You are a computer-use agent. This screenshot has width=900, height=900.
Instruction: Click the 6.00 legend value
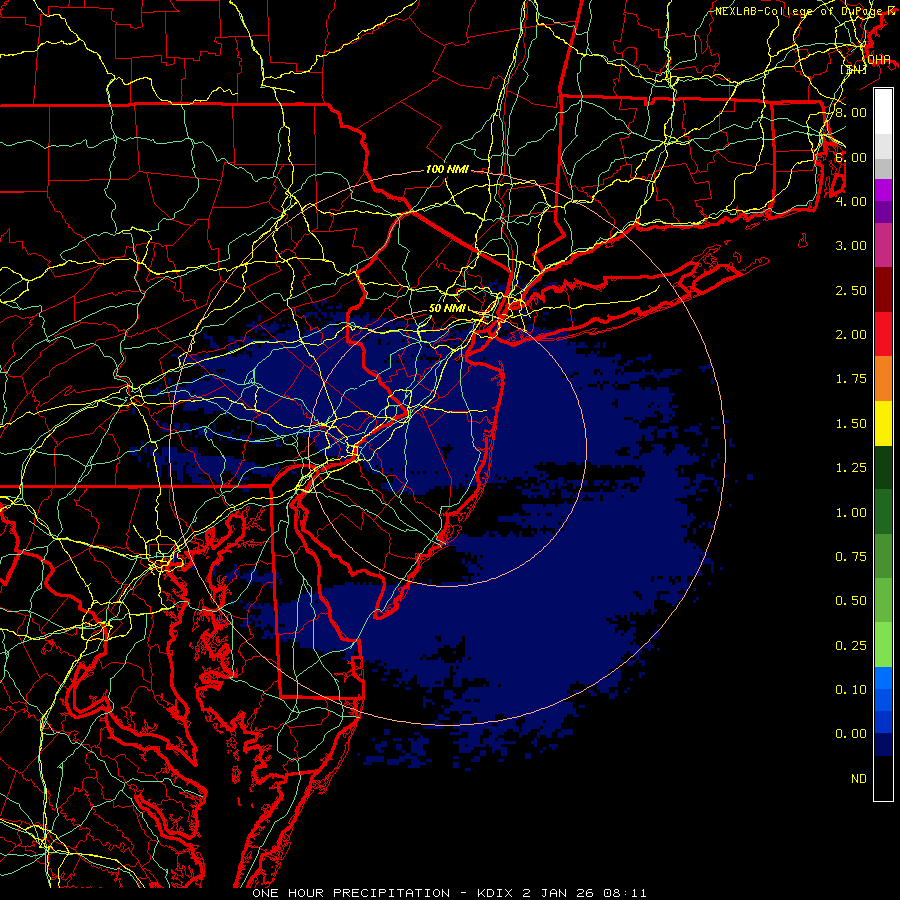[x=851, y=157]
